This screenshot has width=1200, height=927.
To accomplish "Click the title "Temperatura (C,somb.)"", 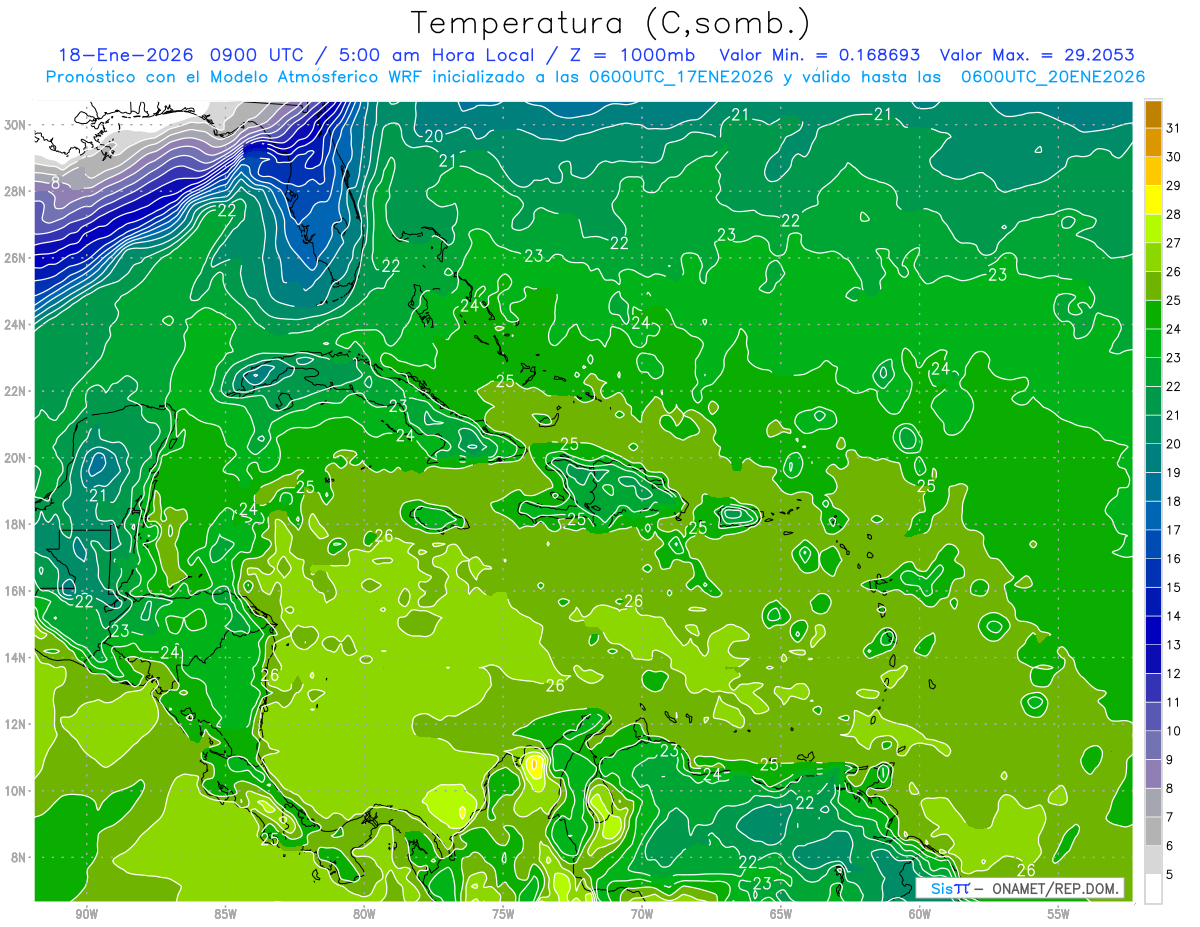I will point(612,22).
